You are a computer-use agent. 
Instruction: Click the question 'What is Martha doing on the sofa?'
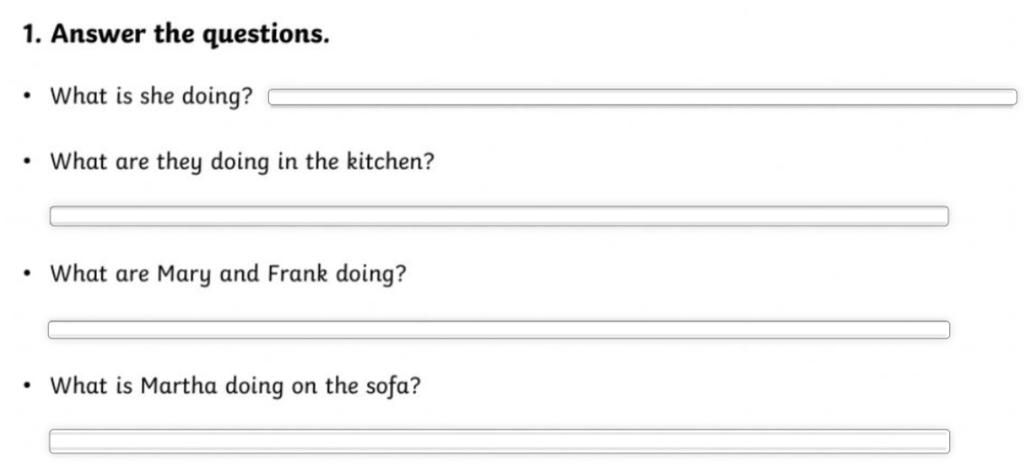tap(236, 386)
